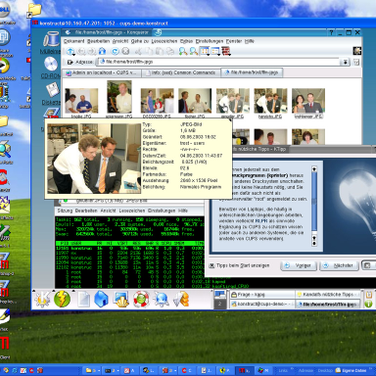
Task: Switch to 'Info: (sed) Common Commands' tab
Action: [x=181, y=73]
